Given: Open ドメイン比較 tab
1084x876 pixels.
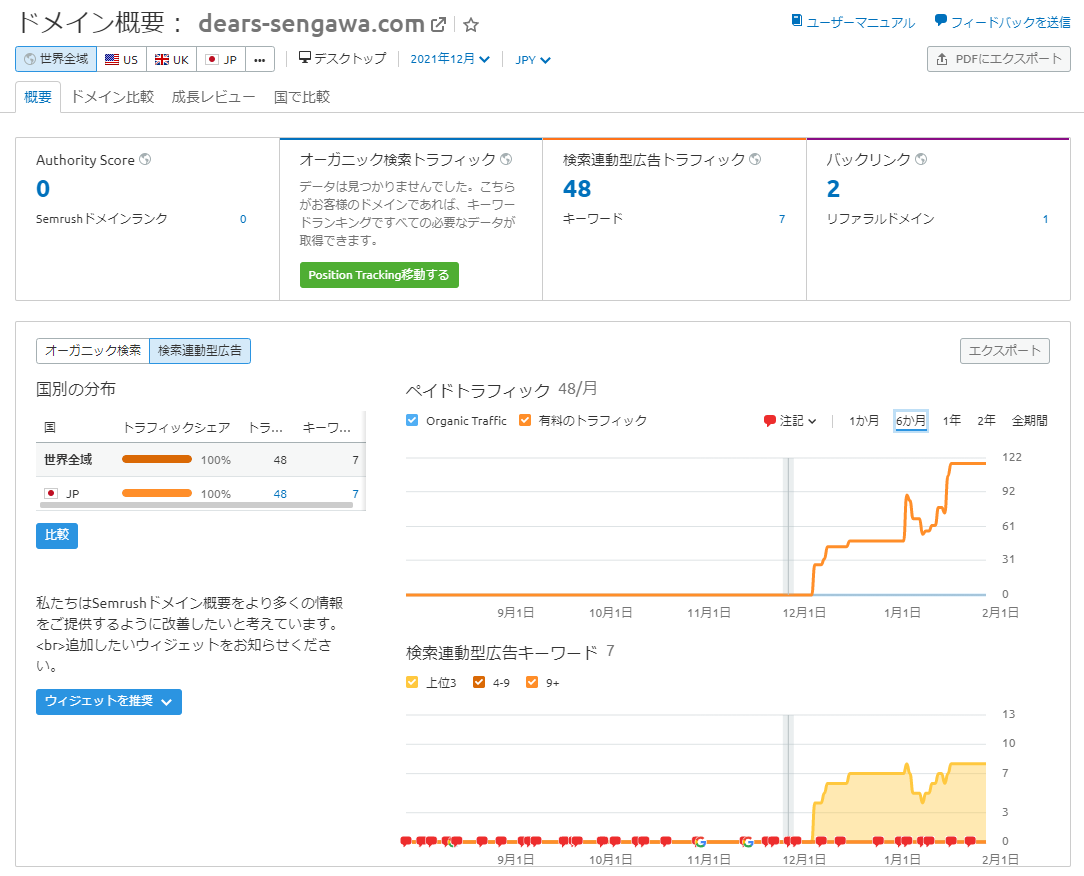Looking at the screenshot, I should tap(113, 97).
